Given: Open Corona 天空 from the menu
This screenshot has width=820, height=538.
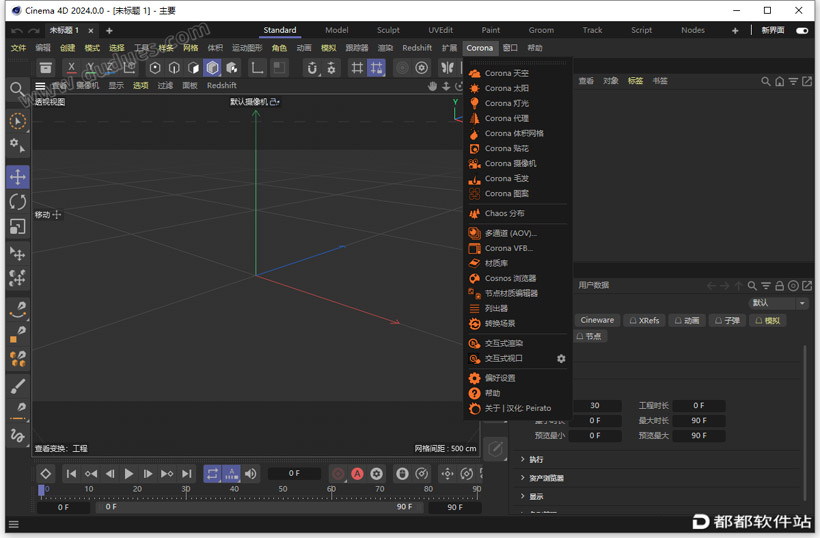Looking at the screenshot, I should click(506, 73).
